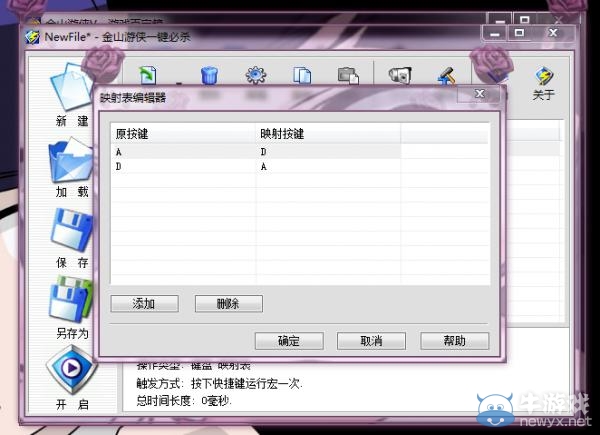Click the gear settings toolbar icon
The height and width of the screenshot is (435, 600).
[256, 76]
